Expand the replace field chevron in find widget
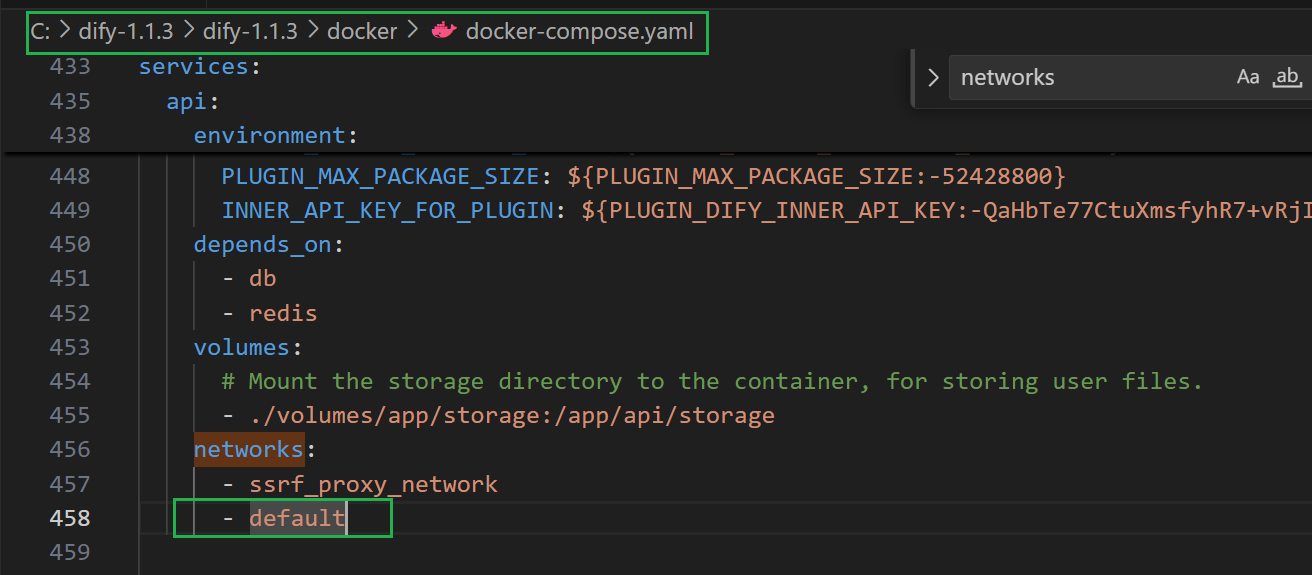Screen dimensions: 1312x575 tap(933, 77)
